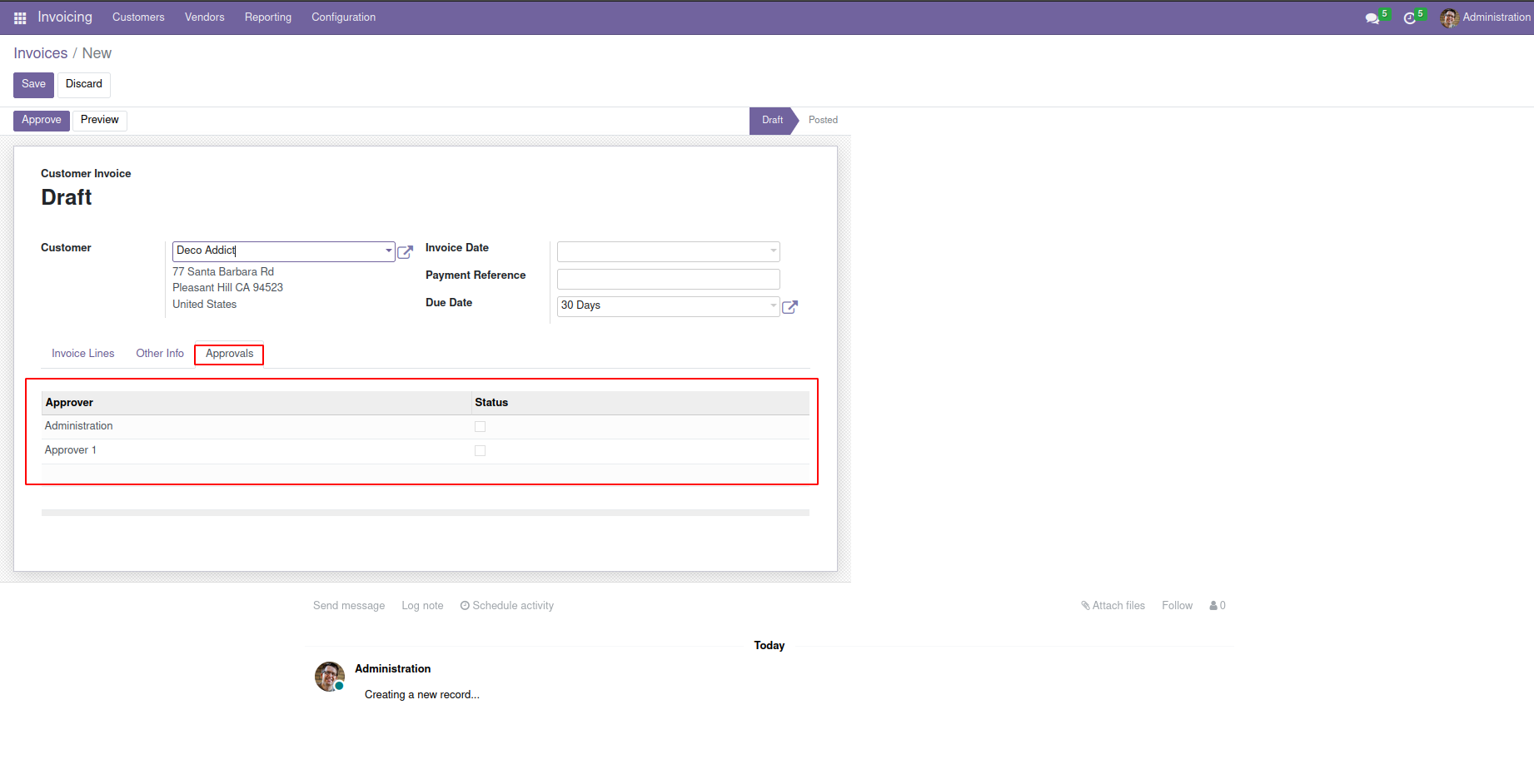Click the Posted status stage
This screenshot has height=784, width=1534.
[823, 121]
